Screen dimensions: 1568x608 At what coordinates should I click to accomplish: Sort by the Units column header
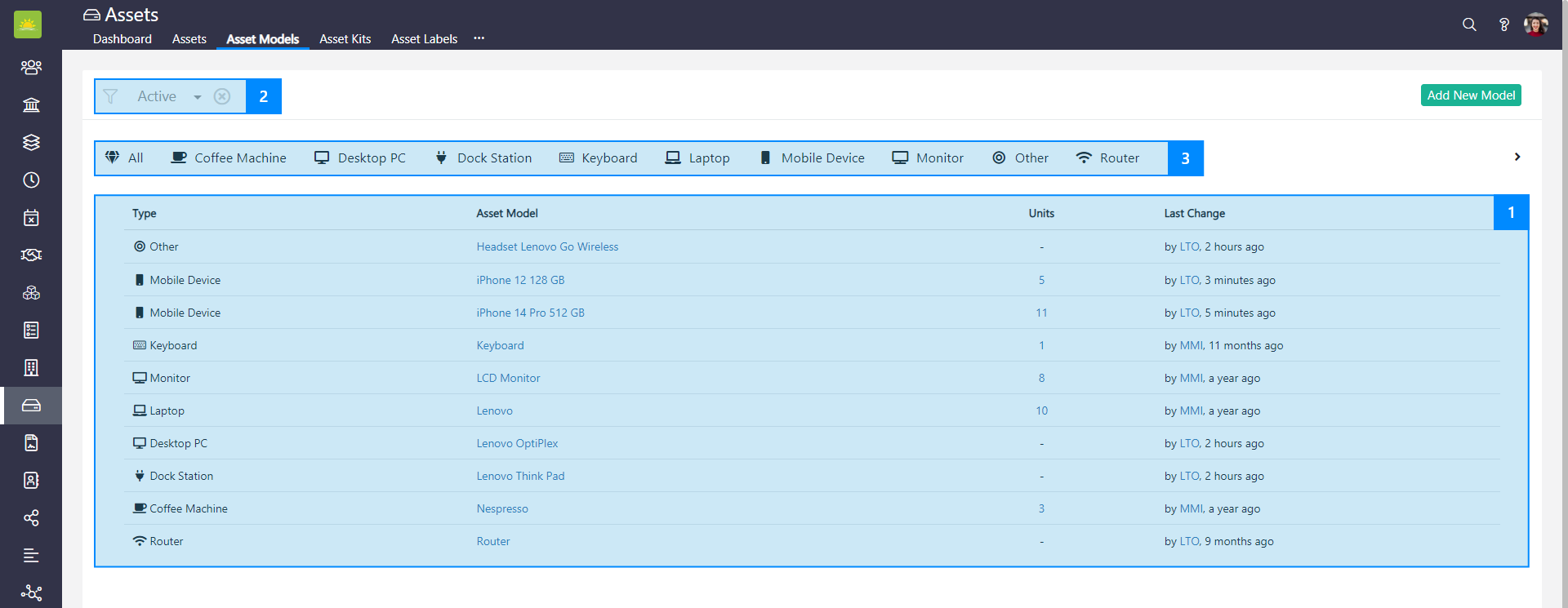click(x=1040, y=213)
